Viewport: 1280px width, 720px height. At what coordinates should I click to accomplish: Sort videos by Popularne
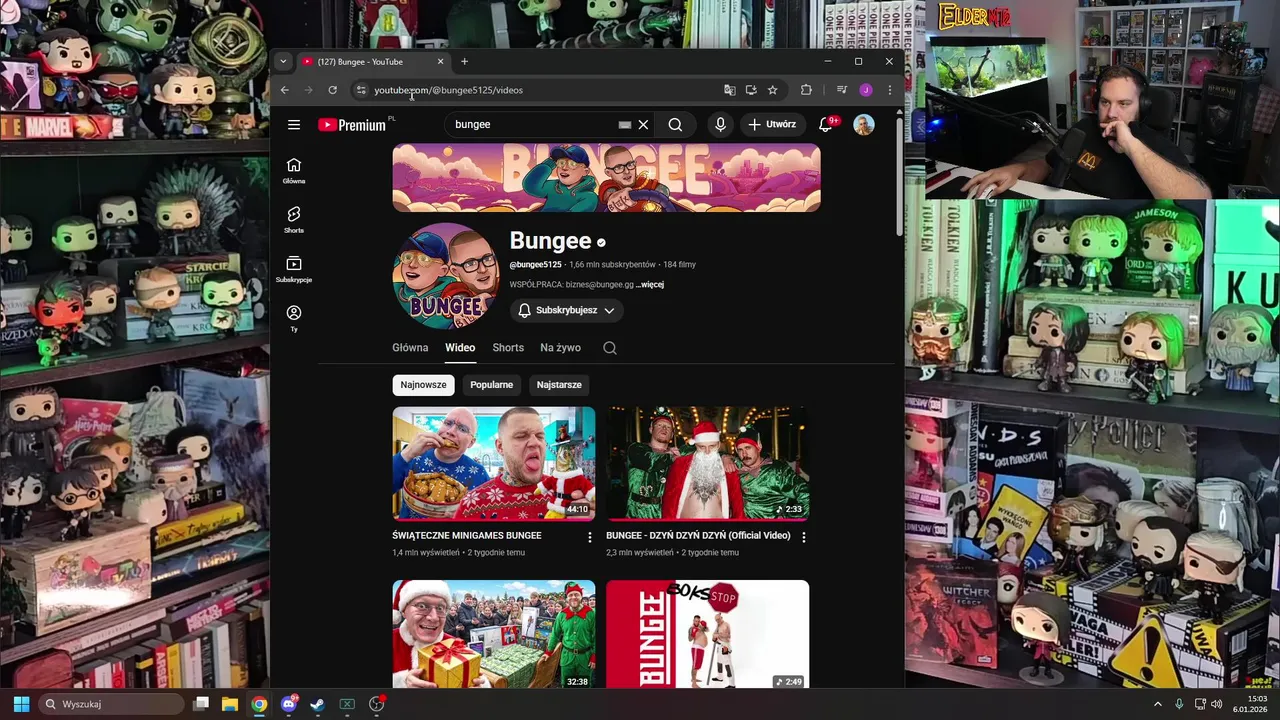[492, 385]
